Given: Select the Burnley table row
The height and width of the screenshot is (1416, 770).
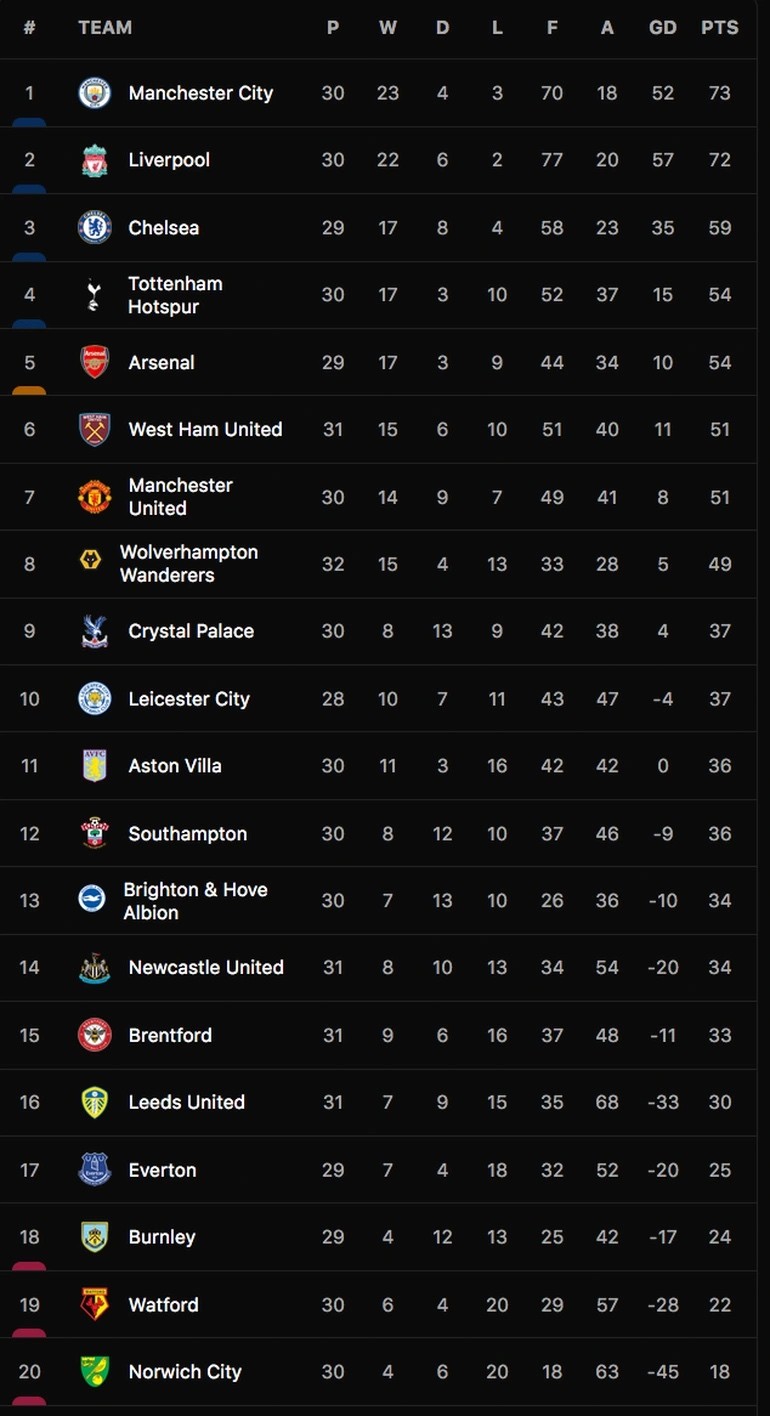Looking at the screenshot, I should pyautogui.click(x=385, y=1236).
